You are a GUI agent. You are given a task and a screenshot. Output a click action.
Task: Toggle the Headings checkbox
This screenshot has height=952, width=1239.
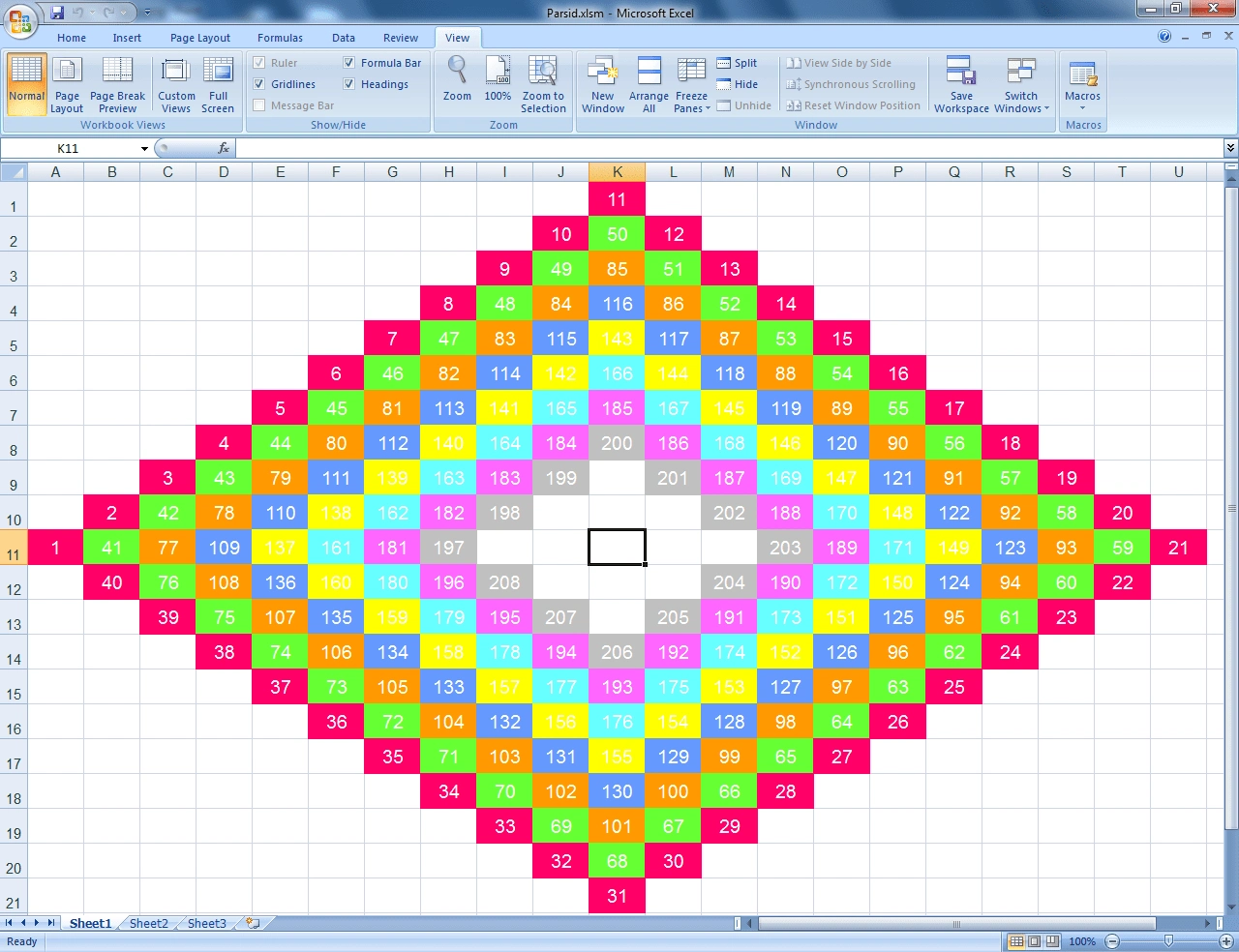[x=349, y=84]
